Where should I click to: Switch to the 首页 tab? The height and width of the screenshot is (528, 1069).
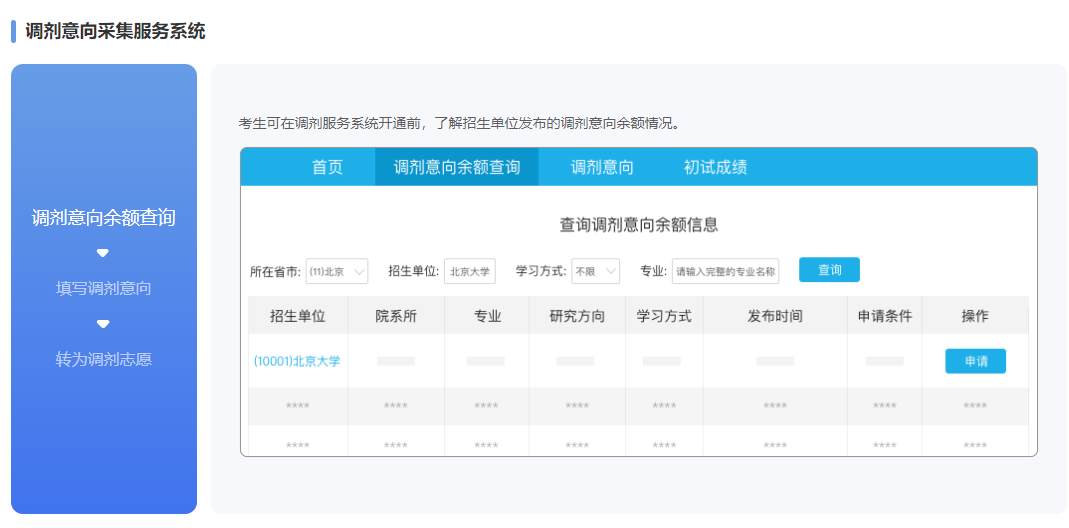click(327, 167)
